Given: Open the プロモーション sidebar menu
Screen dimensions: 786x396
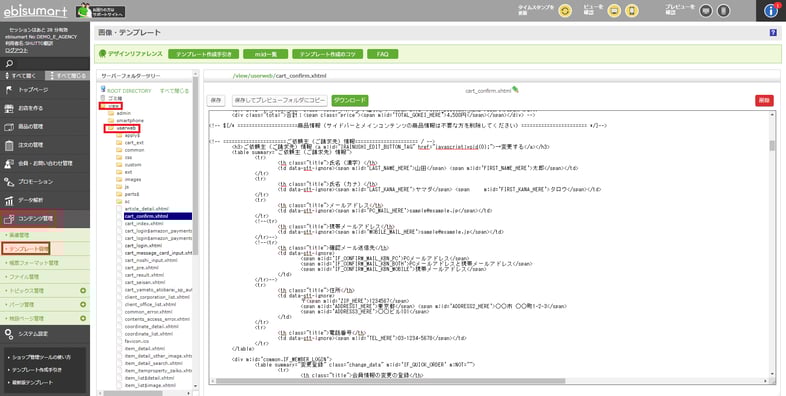Looking at the screenshot, I should pos(45,181).
